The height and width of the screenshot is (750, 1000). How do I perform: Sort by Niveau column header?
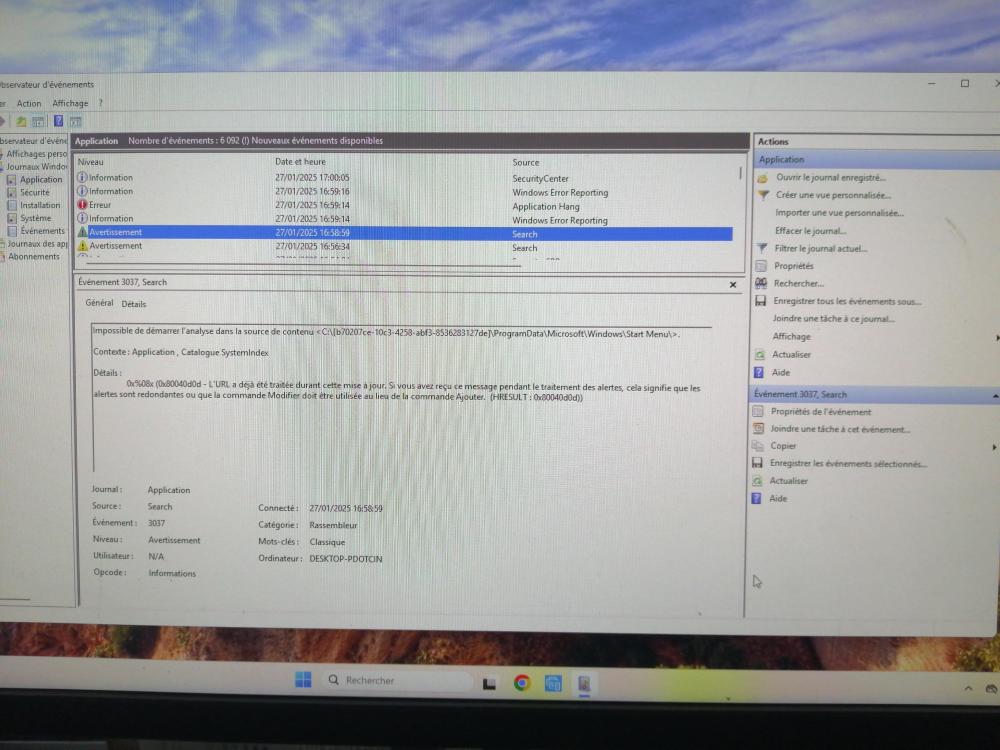[x=91, y=162]
